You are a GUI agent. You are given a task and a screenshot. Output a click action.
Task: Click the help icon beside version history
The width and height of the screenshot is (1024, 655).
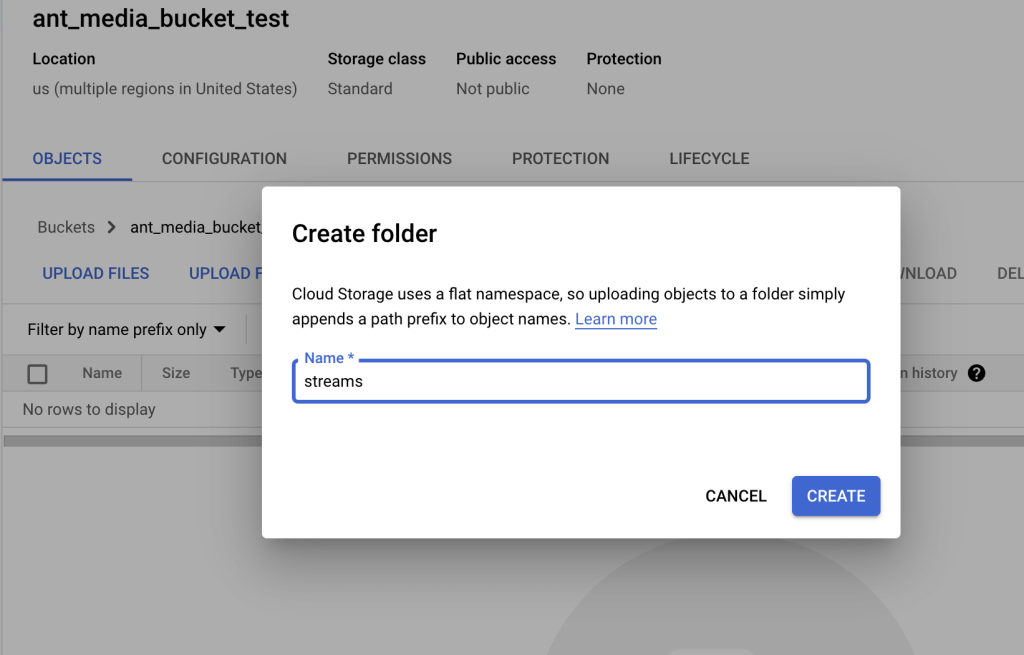tap(976, 373)
